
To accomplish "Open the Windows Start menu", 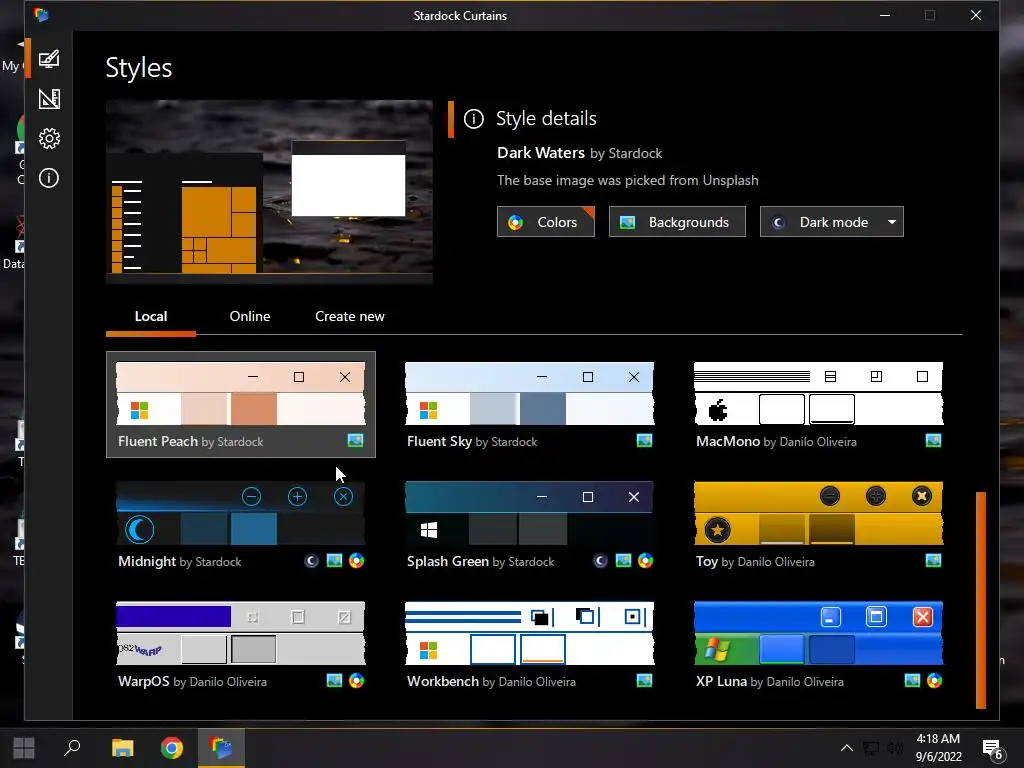I will (24, 748).
